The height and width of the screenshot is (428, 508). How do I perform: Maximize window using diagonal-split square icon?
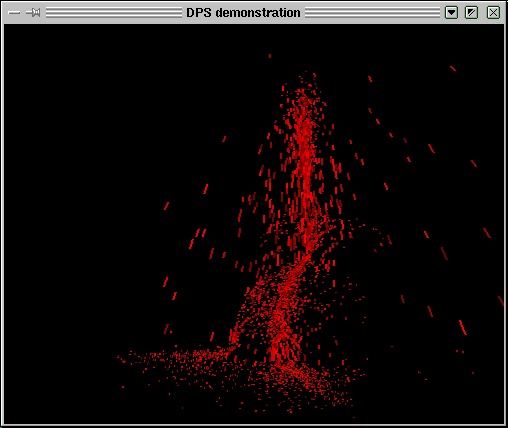471,13
